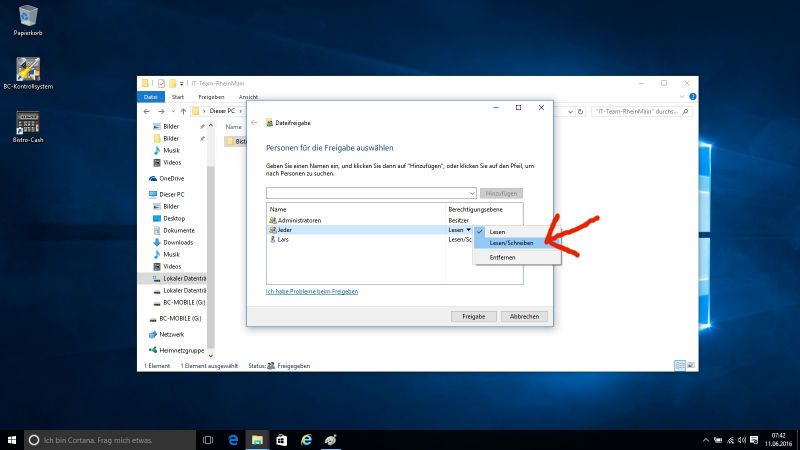Click the name entry combo box
Image resolution: width=800 pixels, height=450 pixels.
[371, 193]
